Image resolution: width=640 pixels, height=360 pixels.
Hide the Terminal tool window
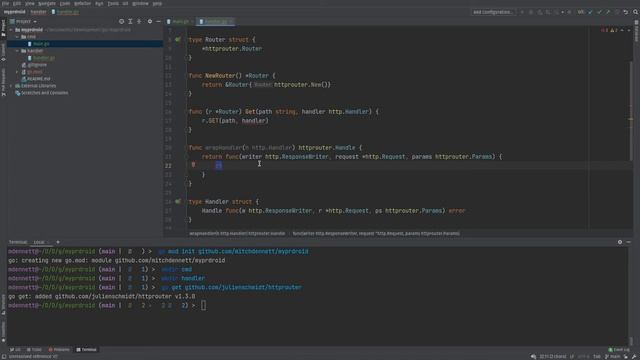pyautogui.click(x=629, y=242)
